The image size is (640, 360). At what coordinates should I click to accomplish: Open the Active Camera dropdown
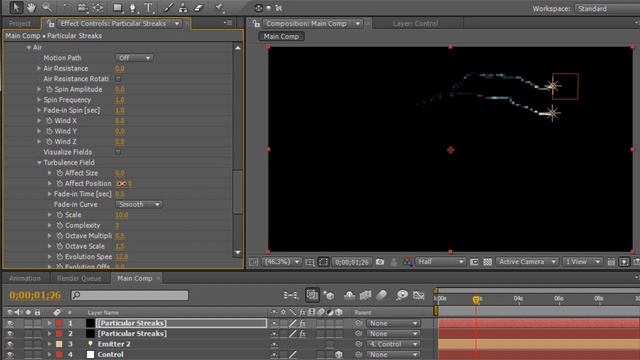(x=527, y=262)
